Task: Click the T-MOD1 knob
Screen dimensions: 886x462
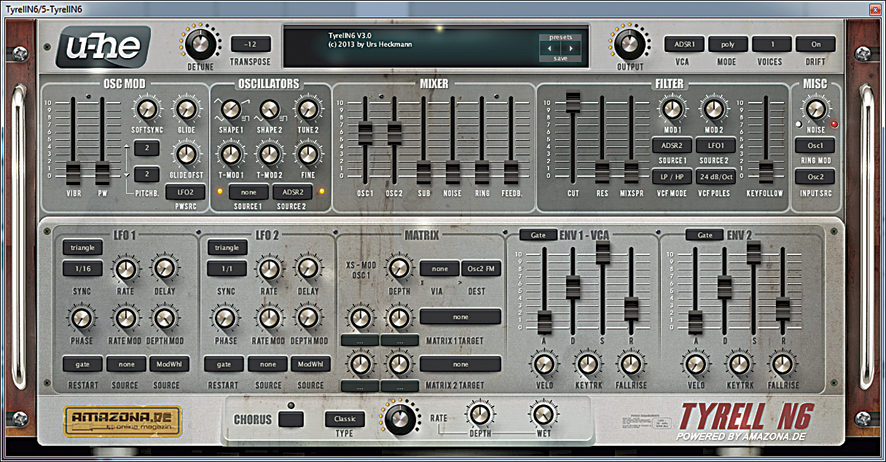Action: [231, 154]
